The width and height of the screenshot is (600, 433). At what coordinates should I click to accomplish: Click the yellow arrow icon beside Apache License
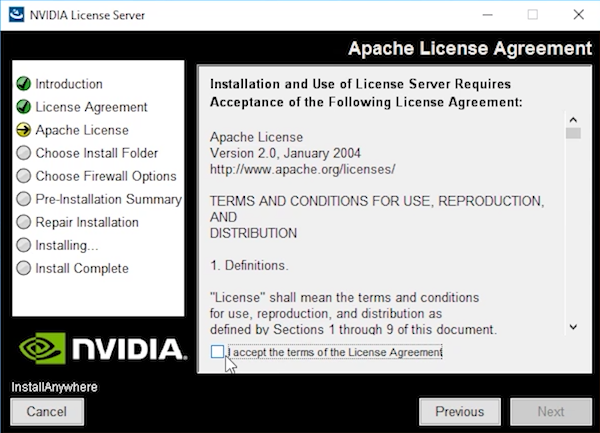[24, 130]
